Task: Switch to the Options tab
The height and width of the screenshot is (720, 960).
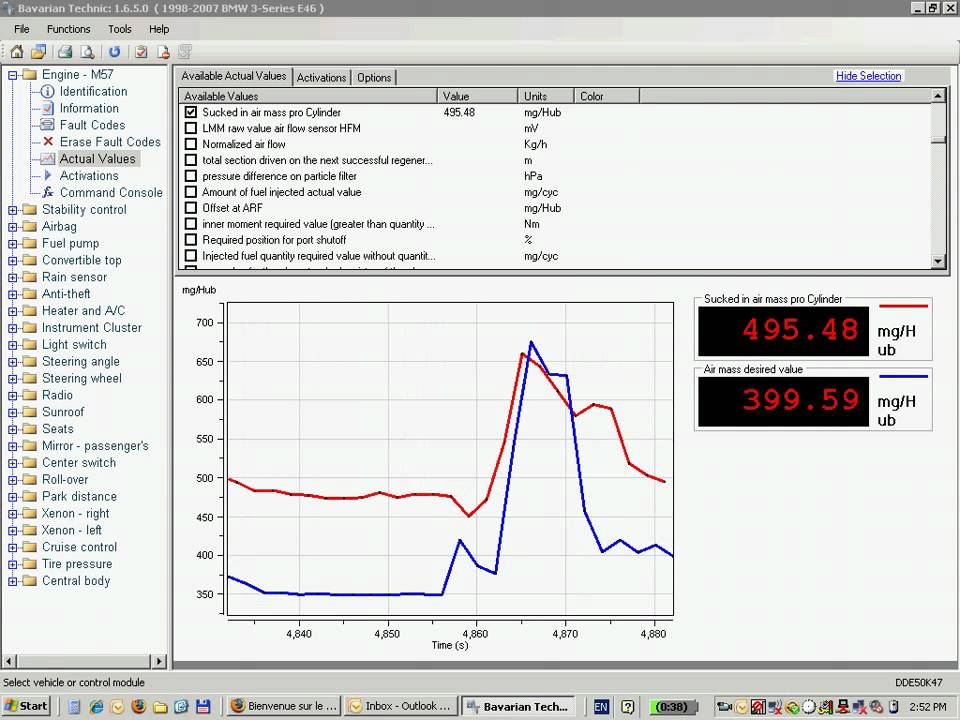Action: [x=374, y=77]
